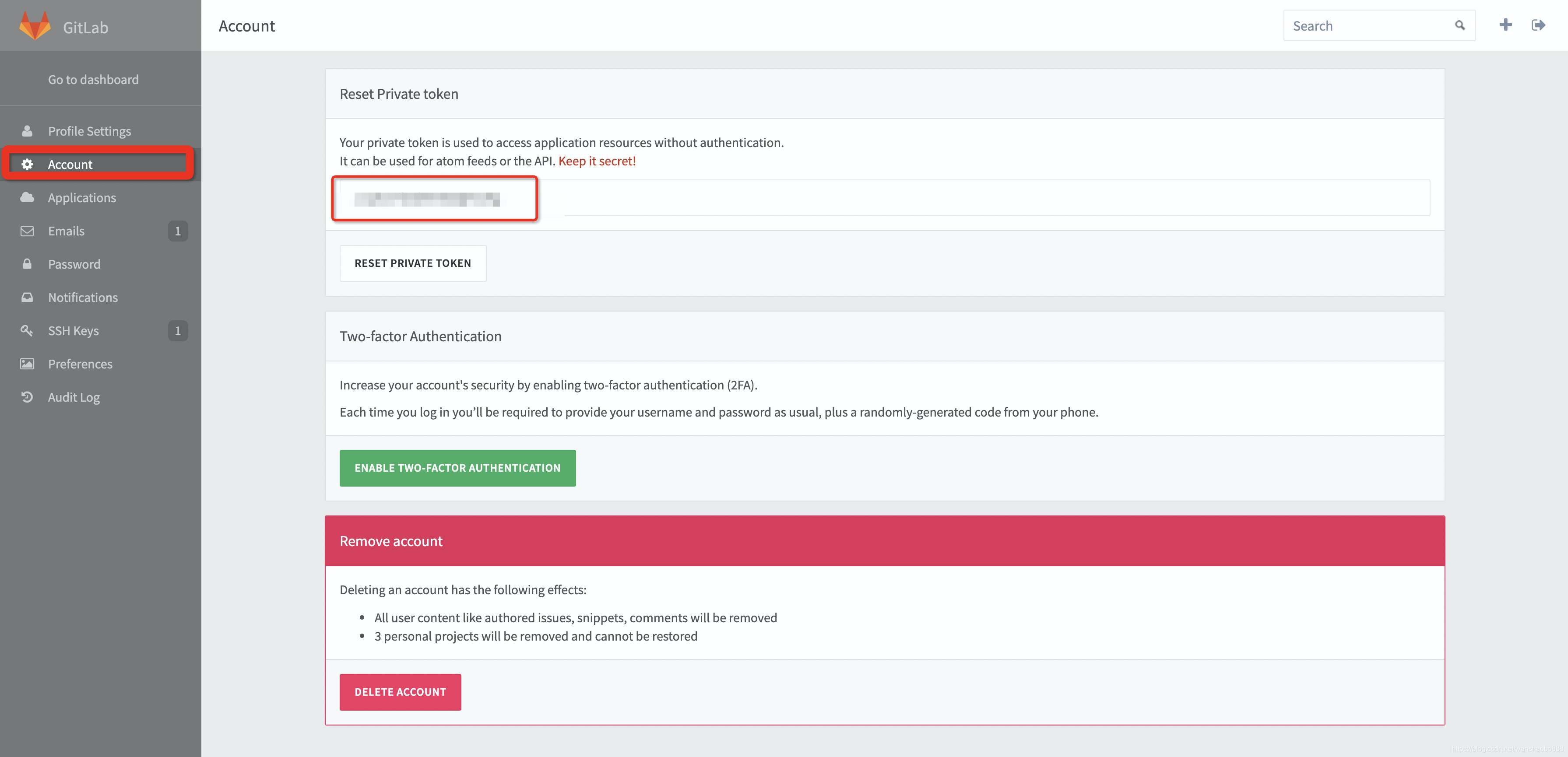Click the Emails count badge

178,231
